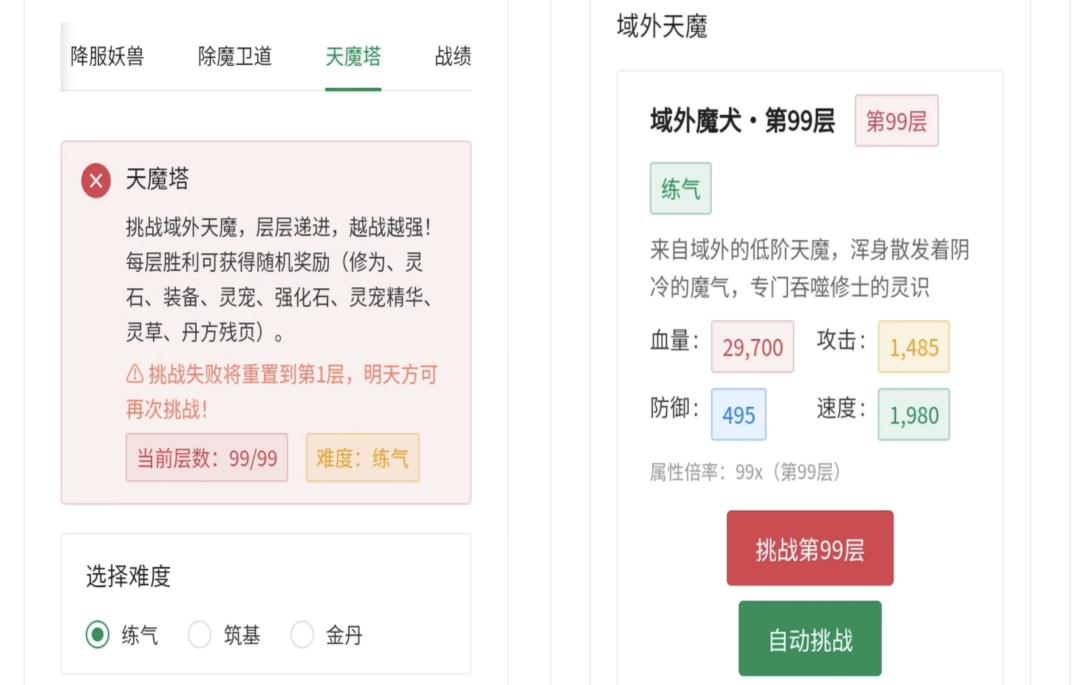This screenshot has height=685, width=1080.
Task: Click the green 练气 tag
Action: point(680,189)
